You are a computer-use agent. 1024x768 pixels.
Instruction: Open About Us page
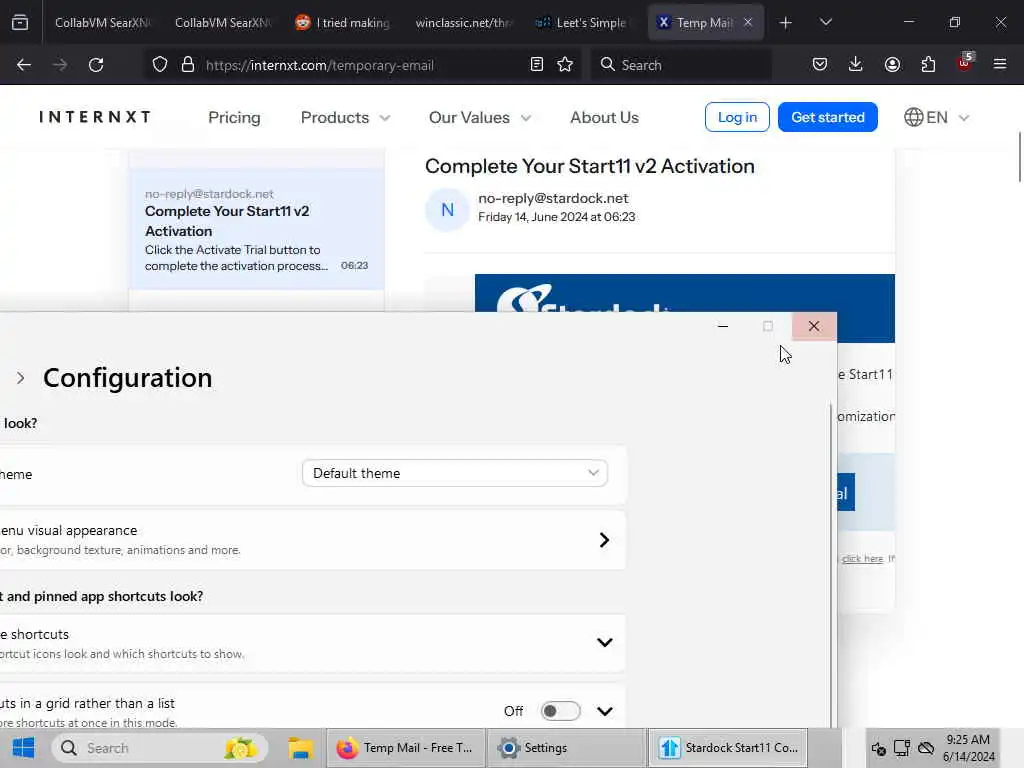point(604,118)
